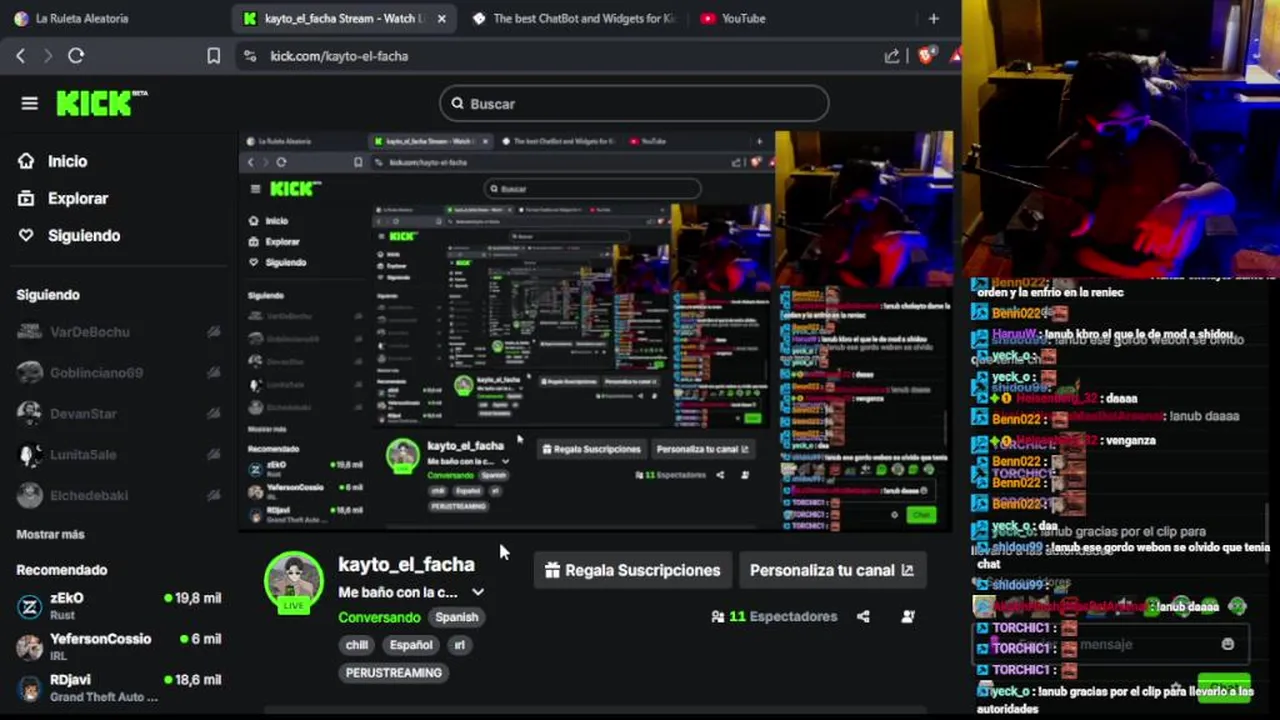The height and width of the screenshot is (720, 1280).
Task: Click kayto_el_facha LIVE avatar
Action: pos(294,581)
